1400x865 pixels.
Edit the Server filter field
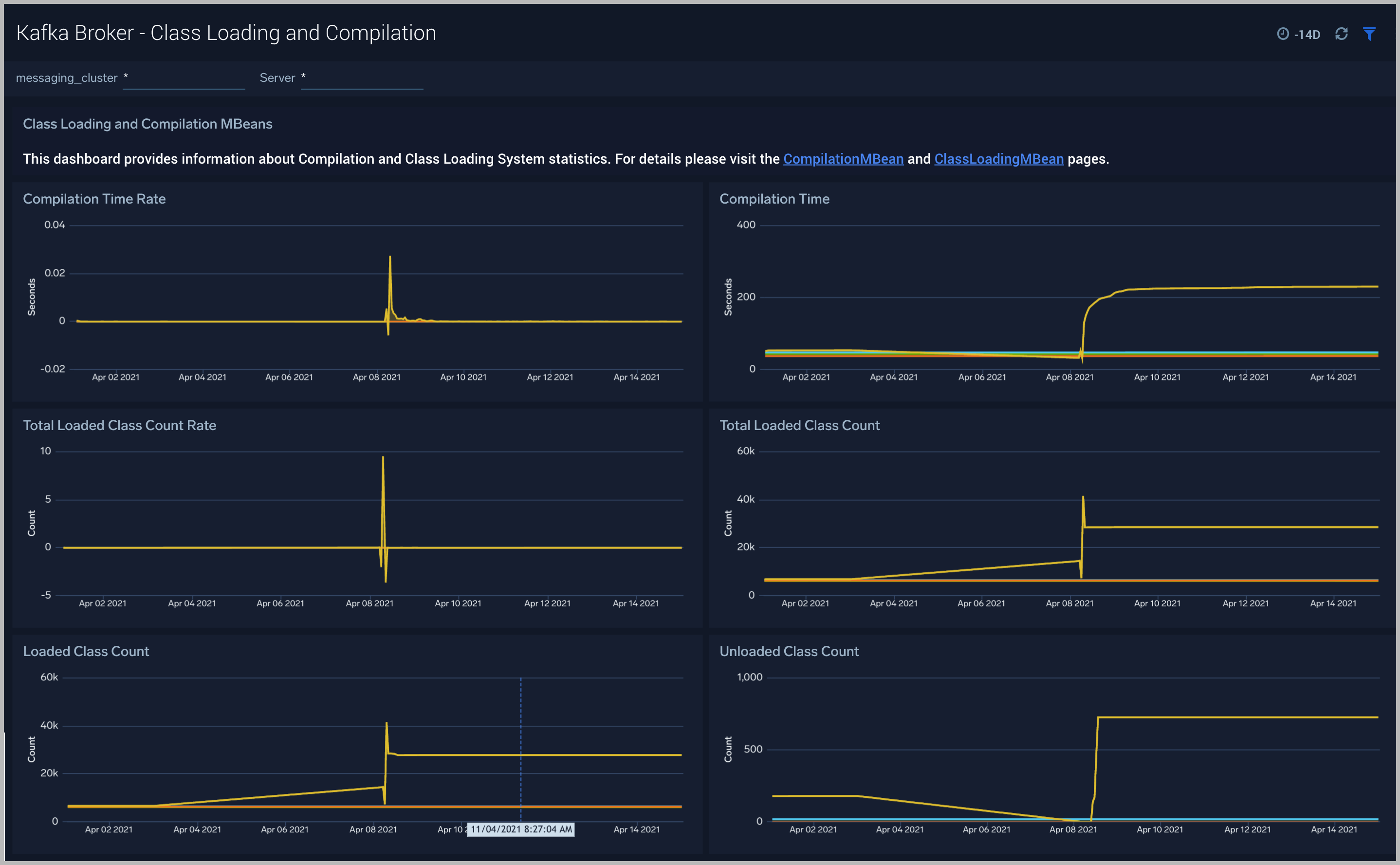tap(362, 78)
